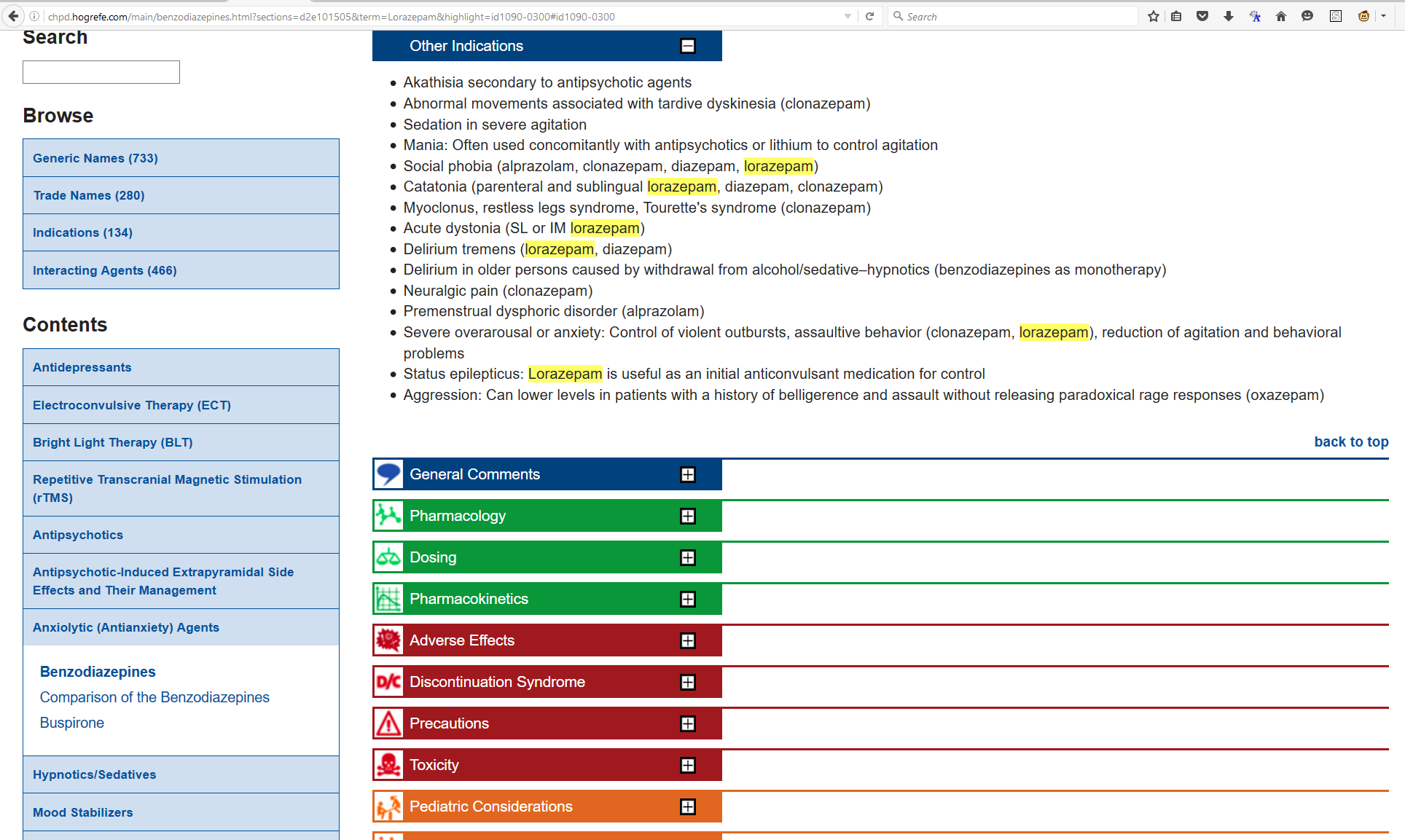Open the Downloads arrow icon

coord(1229,16)
